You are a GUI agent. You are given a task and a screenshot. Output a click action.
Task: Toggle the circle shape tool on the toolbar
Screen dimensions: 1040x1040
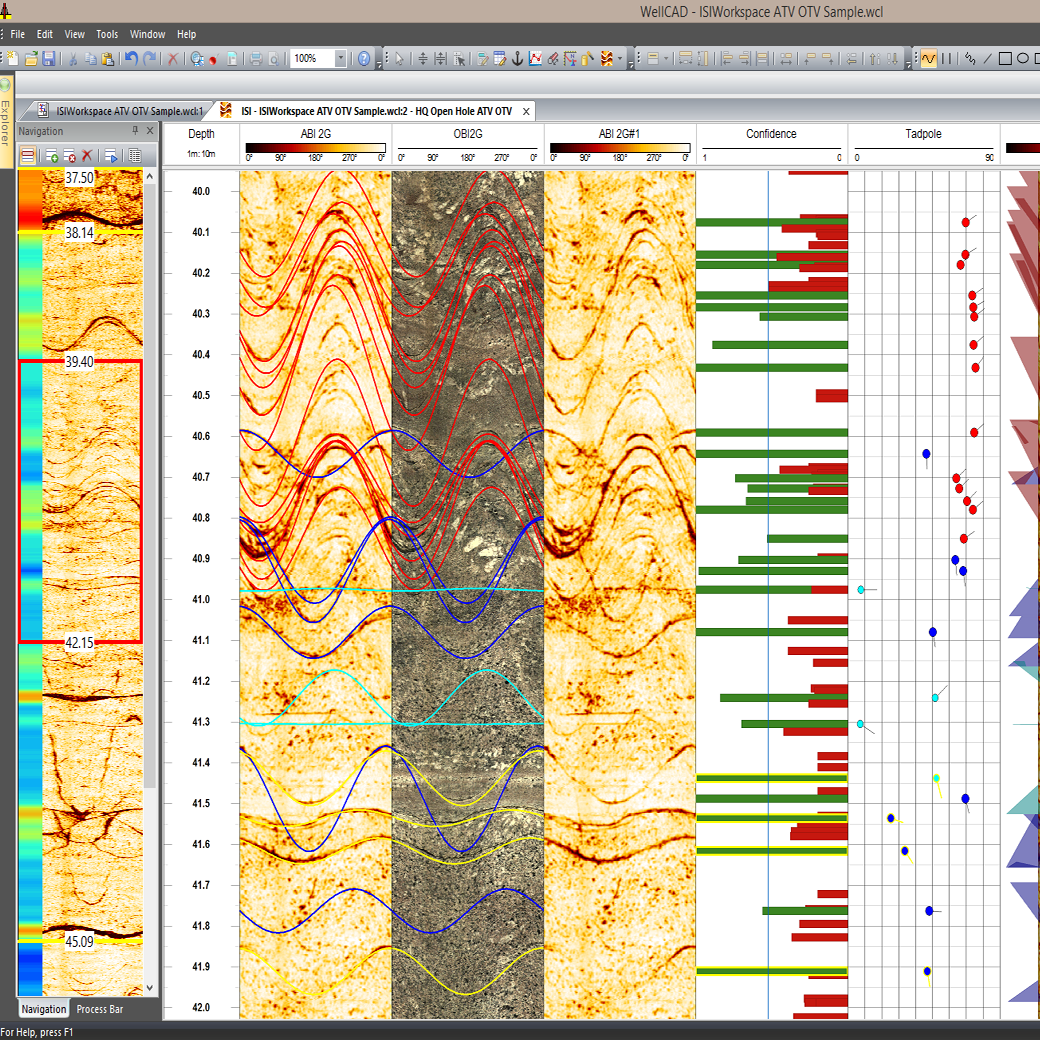tap(1024, 59)
